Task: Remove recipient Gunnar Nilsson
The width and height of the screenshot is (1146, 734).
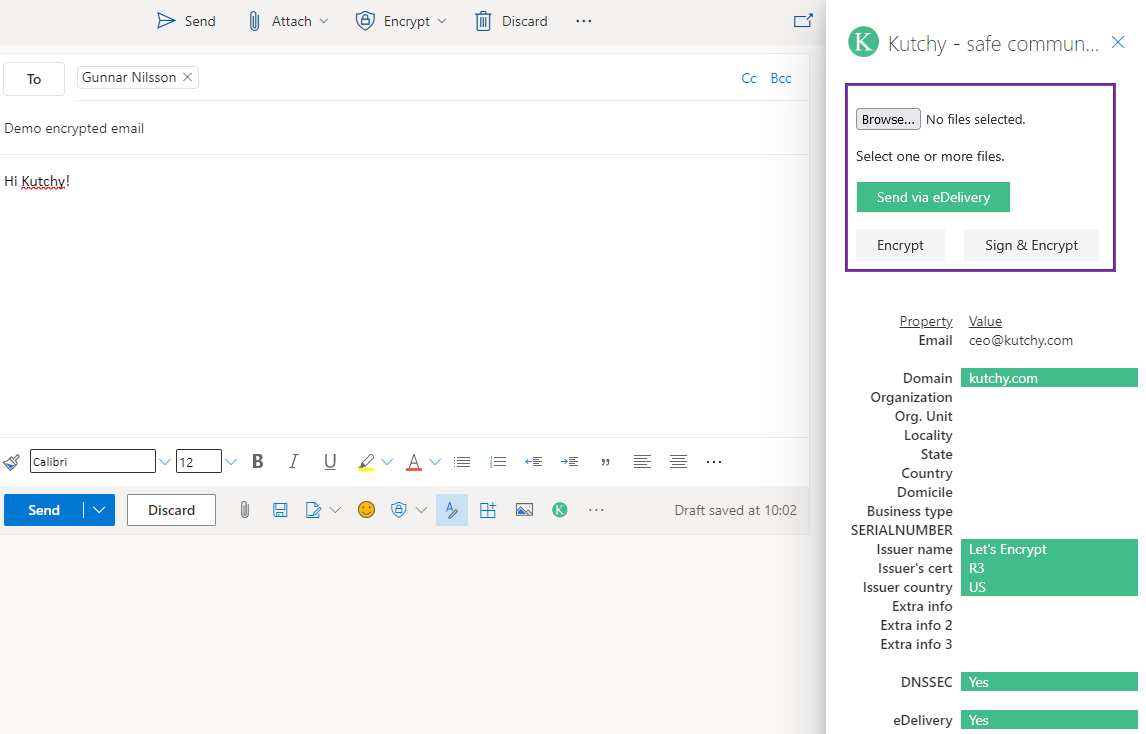Action: [x=188, y=77]
